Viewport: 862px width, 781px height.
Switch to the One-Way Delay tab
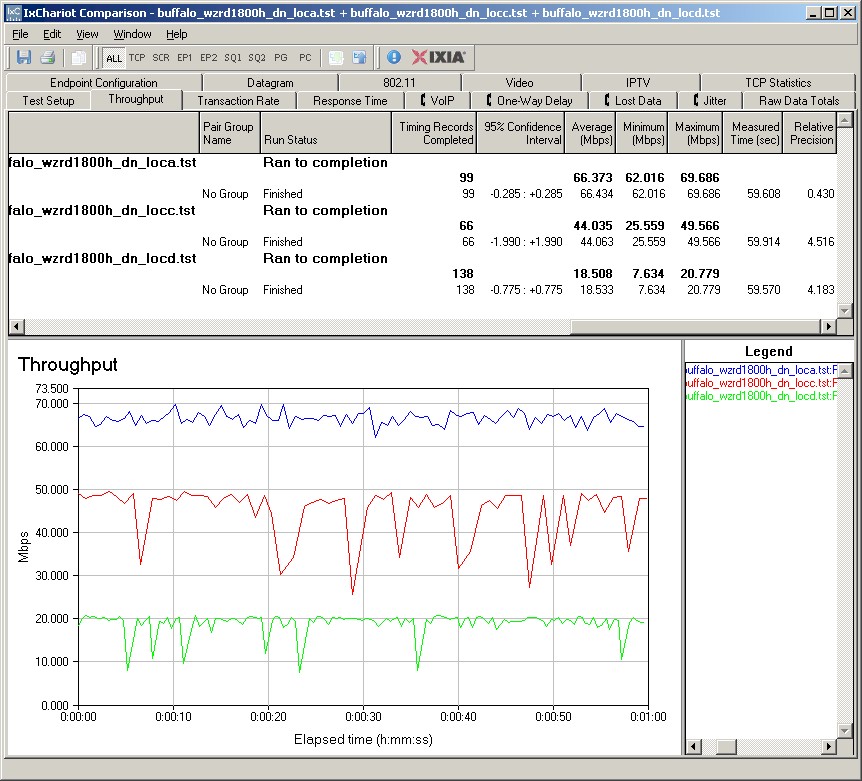[x=529, y=101]
